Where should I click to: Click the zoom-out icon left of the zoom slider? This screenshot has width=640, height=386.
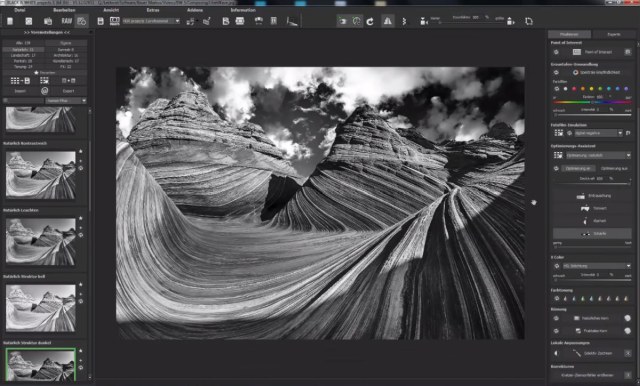(424, 21)
